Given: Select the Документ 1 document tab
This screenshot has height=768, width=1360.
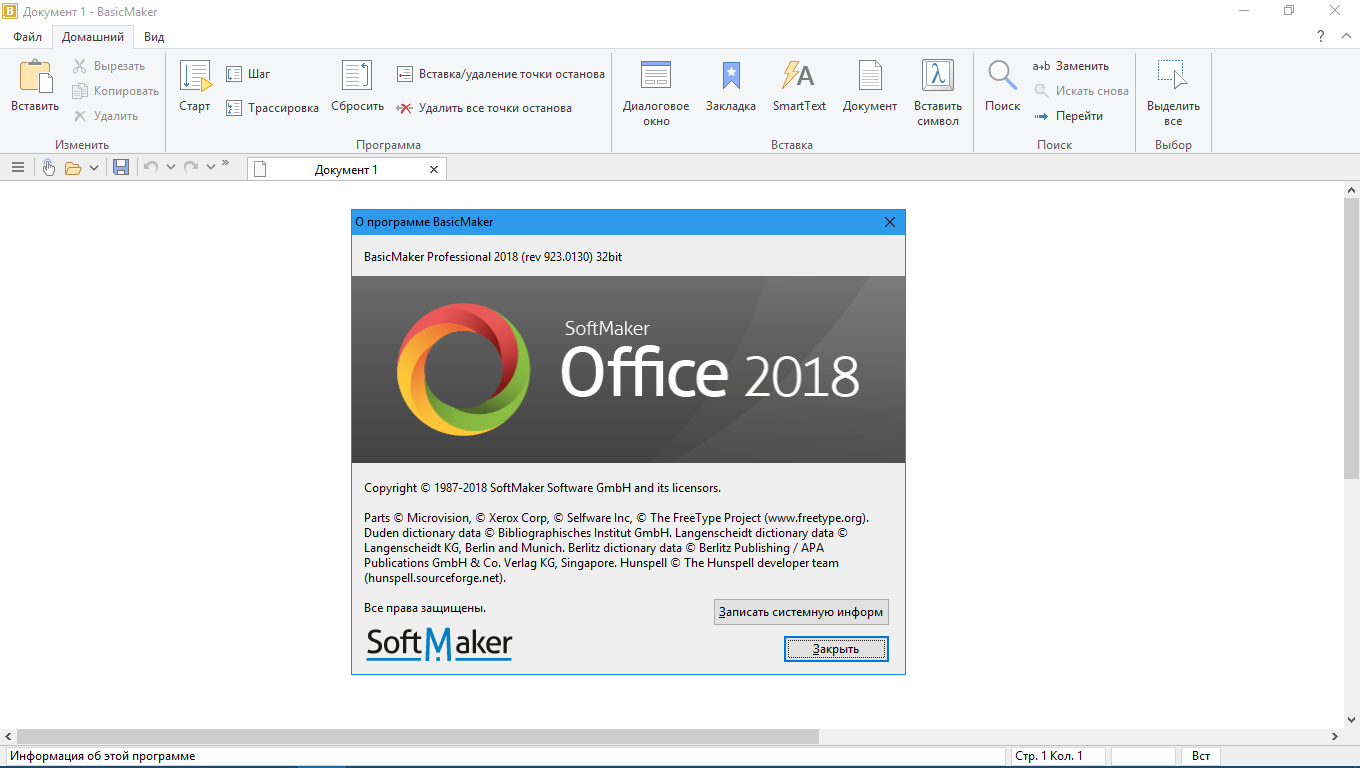Looking at the screenshot, I should pos(346,170).
